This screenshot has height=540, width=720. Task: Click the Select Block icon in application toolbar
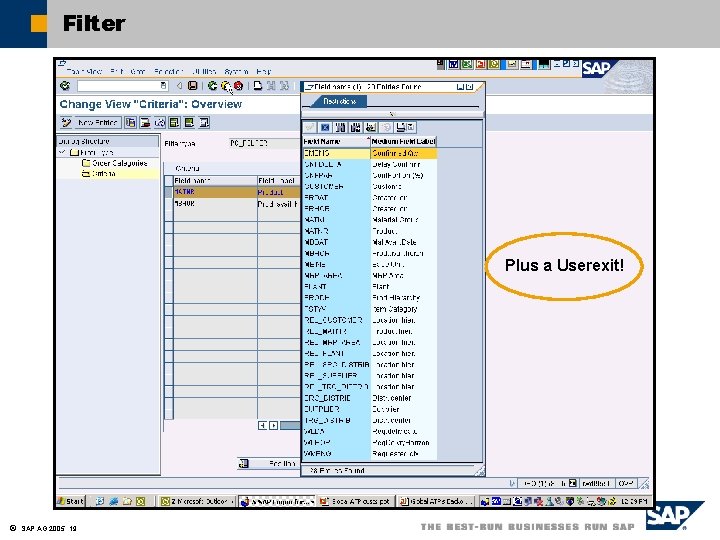point(189,123)
